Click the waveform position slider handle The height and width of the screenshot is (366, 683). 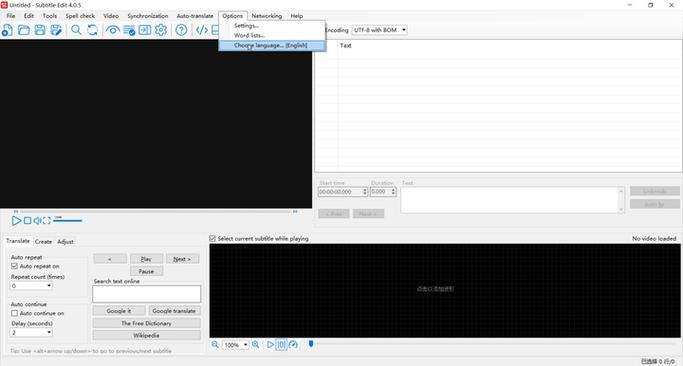(311, 344)
